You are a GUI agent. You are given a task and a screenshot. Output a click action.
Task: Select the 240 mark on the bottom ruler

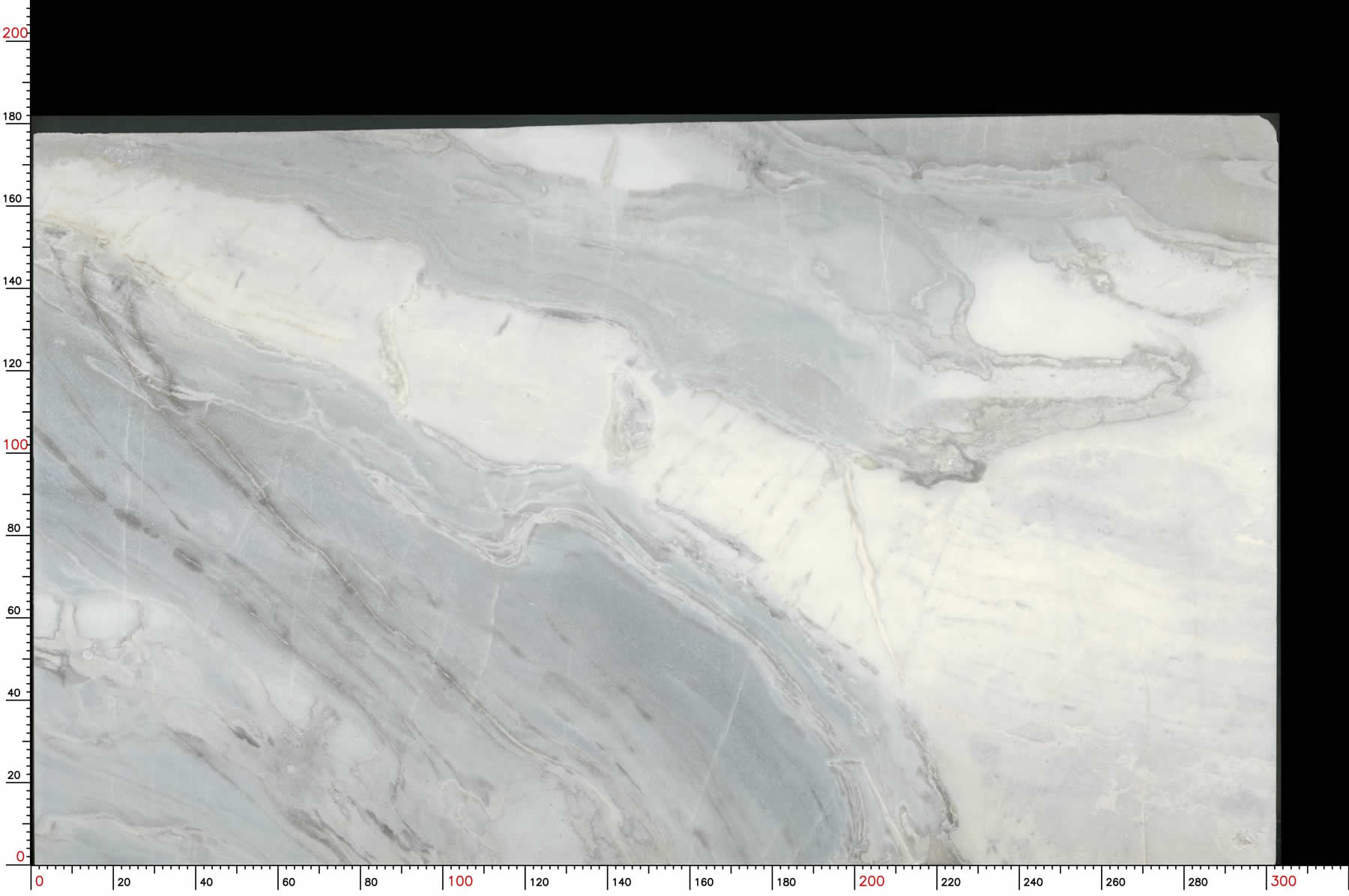point(1033,883)
